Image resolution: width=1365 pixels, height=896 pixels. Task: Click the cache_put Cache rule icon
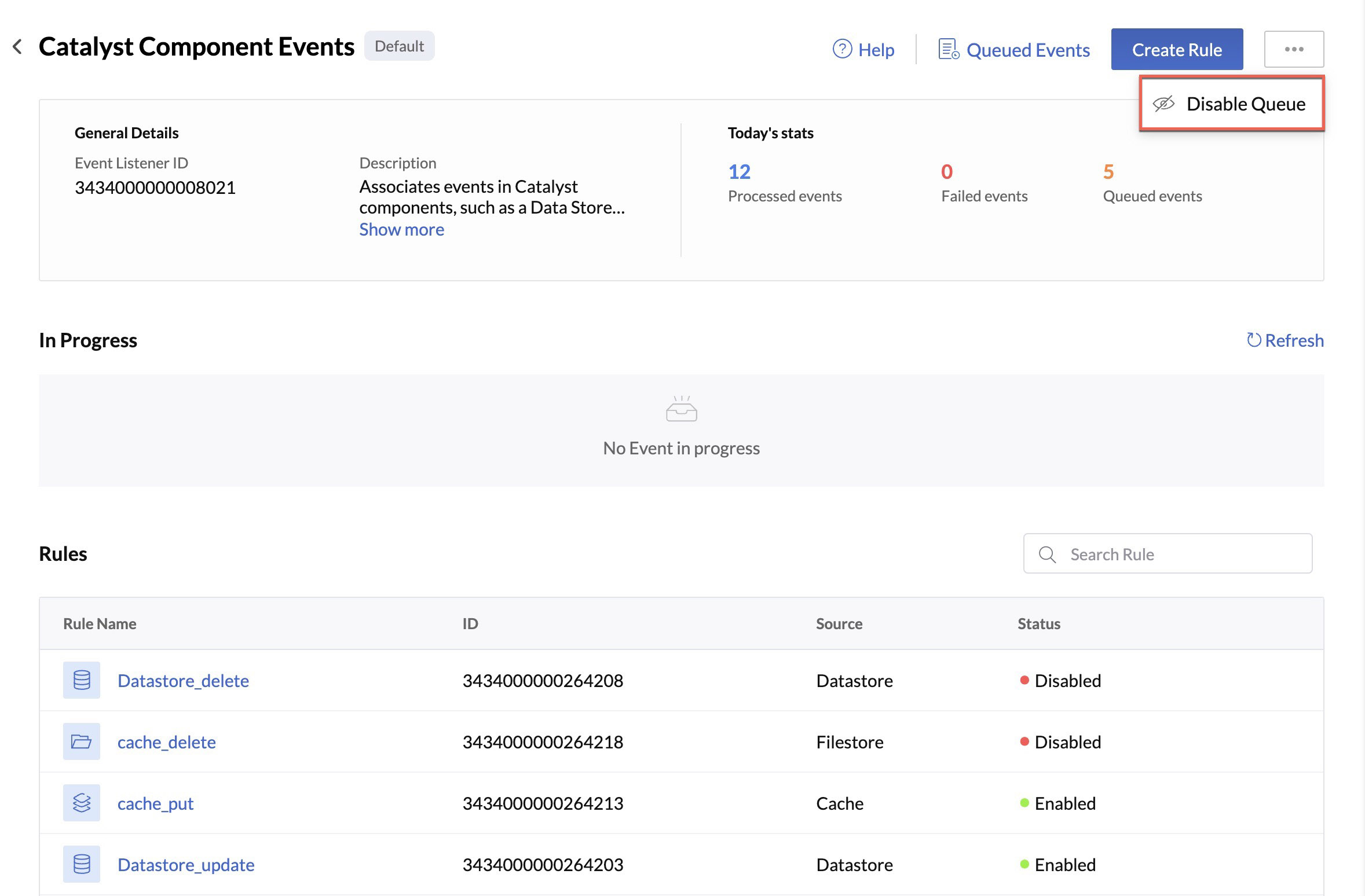pyautogui.click(x=80, y=802)
